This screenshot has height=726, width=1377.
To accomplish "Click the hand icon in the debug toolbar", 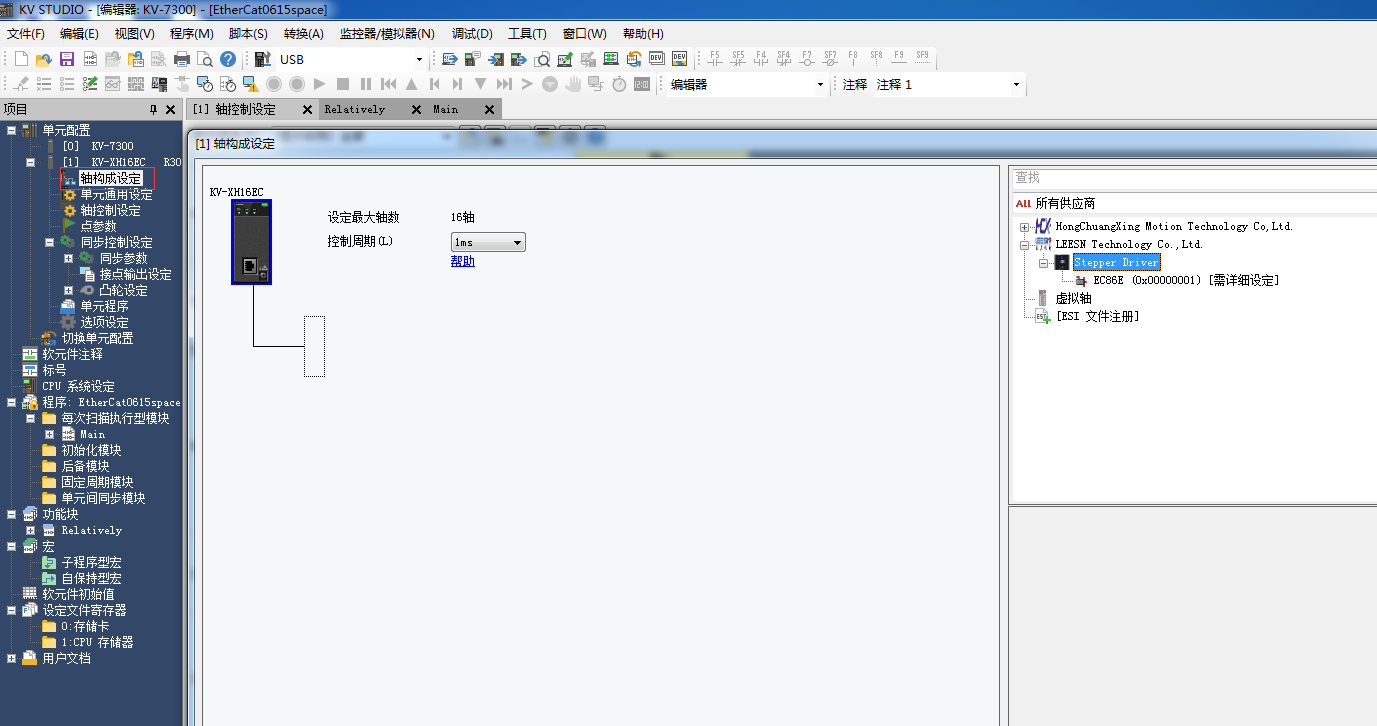I will click(x=573, y=84).
